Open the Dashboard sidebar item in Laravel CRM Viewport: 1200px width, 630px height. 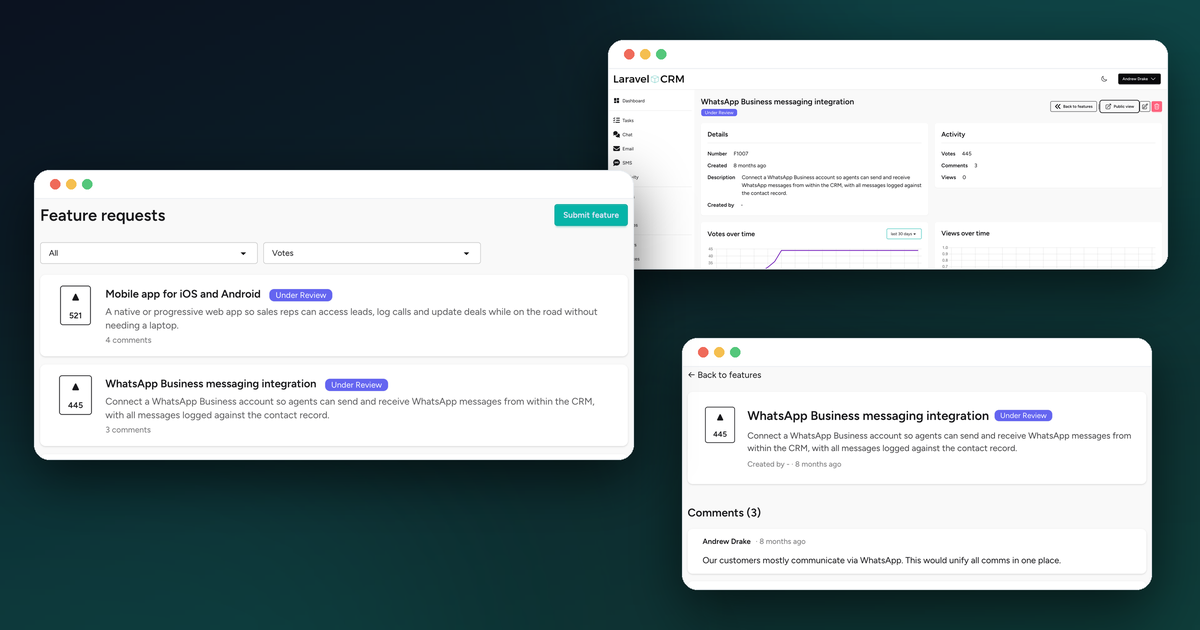629,101
